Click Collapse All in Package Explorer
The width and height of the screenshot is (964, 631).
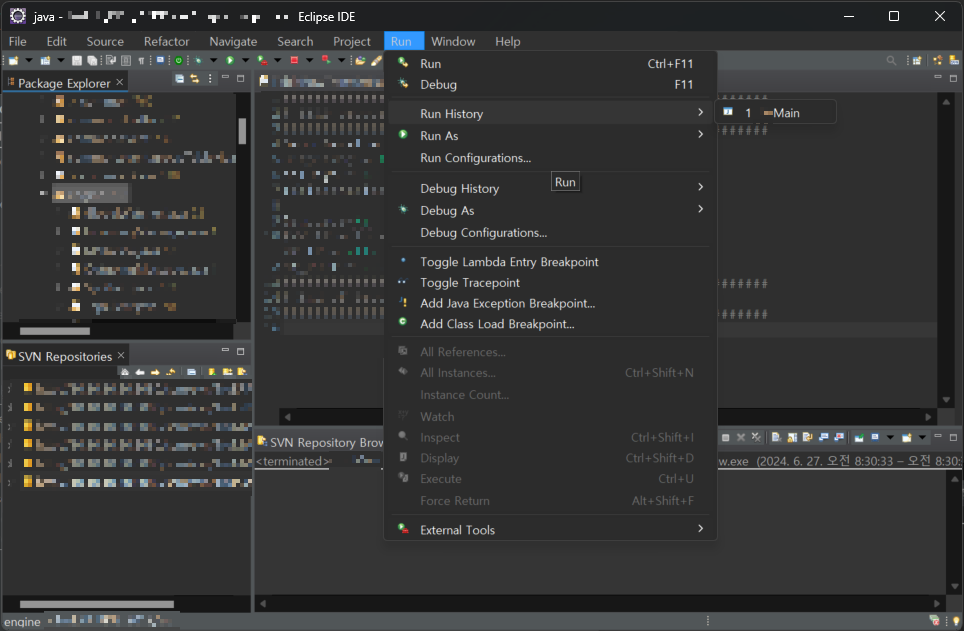pos(180,79)
